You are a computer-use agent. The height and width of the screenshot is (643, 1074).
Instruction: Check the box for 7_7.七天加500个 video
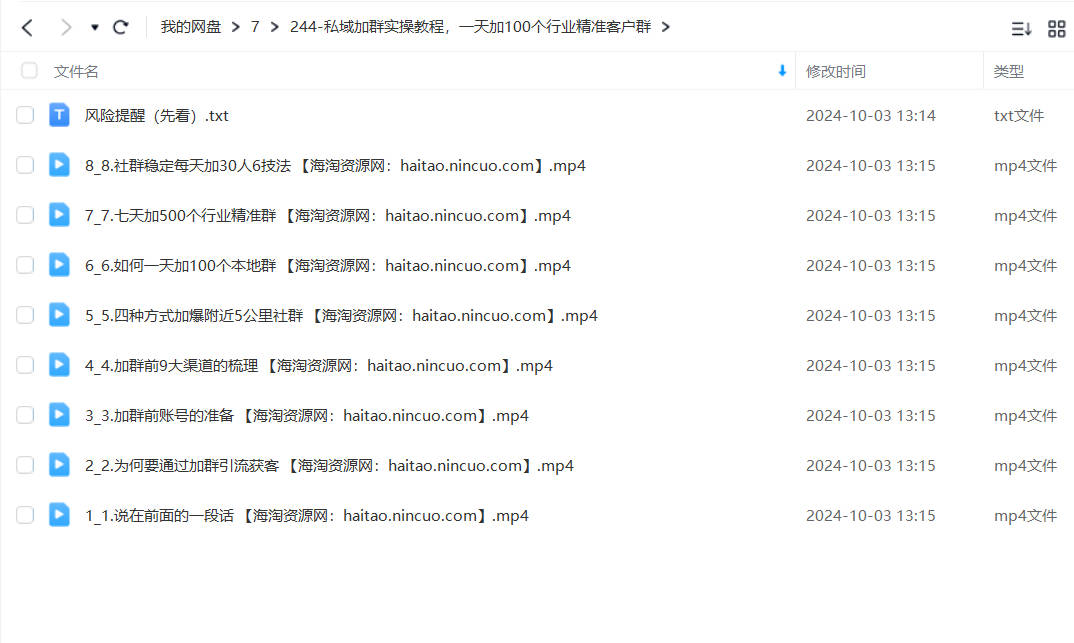[25, 215]
